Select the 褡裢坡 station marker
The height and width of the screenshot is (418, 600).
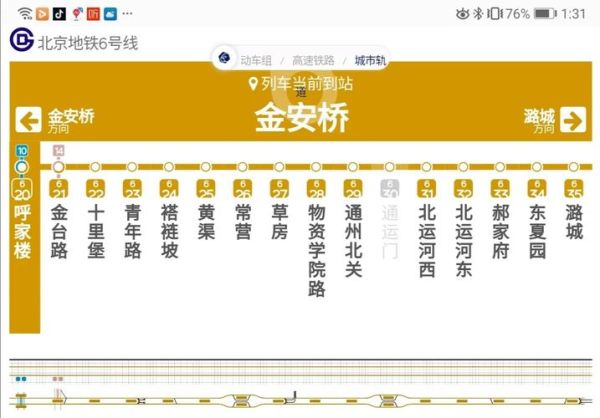[x=169, y=167]
